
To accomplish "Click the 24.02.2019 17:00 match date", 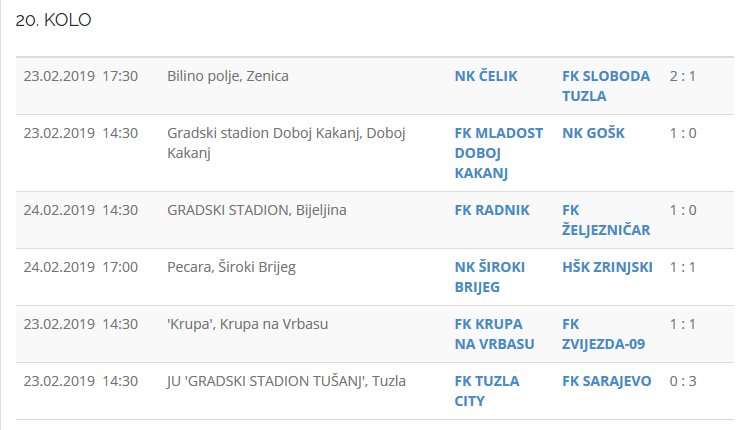I will (x=80, y=267).
